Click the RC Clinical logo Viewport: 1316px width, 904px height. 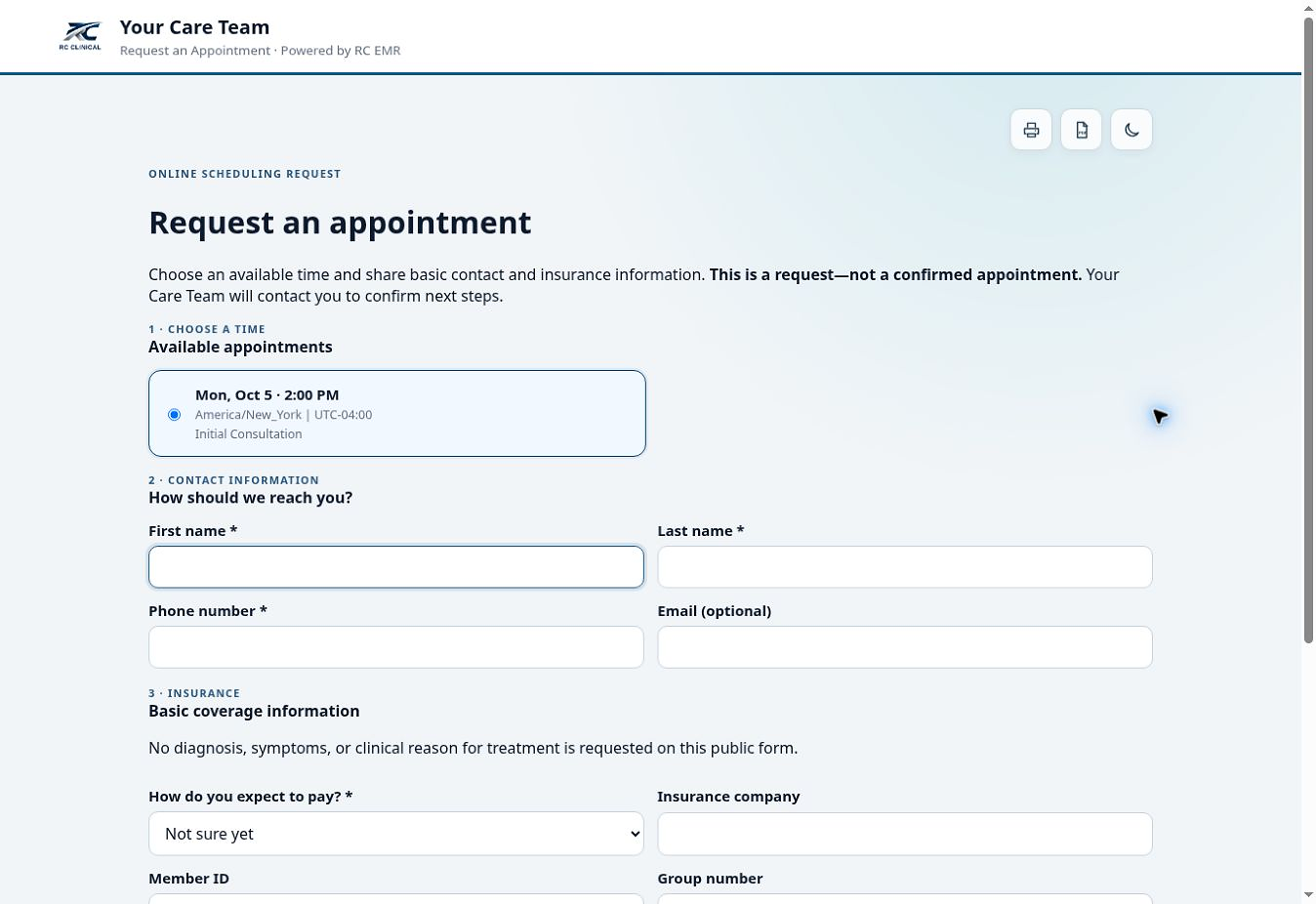click(80, 36)
